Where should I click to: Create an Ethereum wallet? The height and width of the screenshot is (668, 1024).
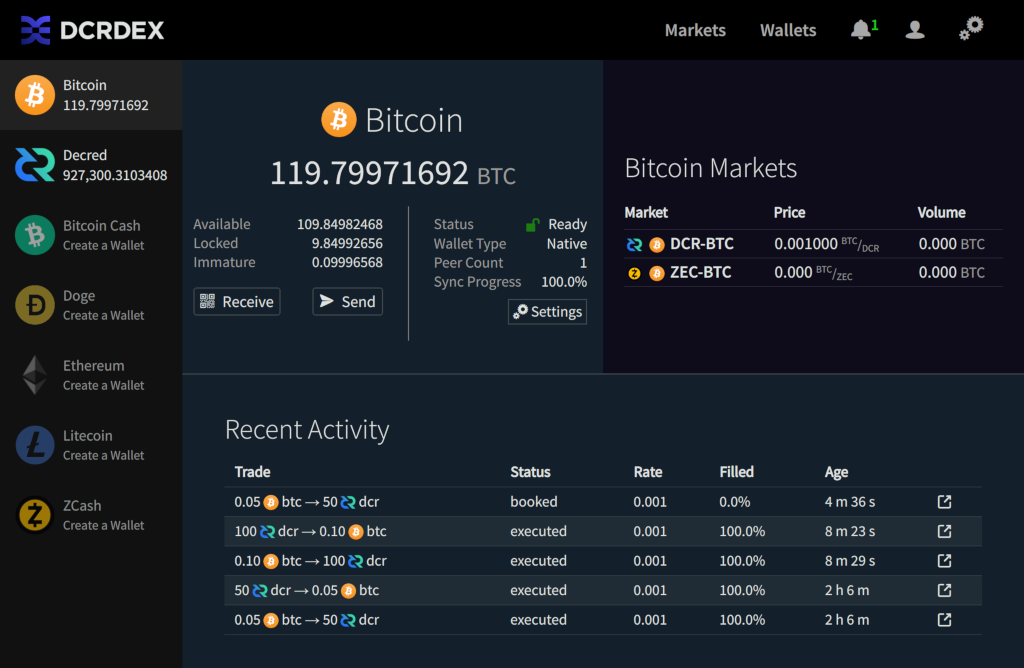click(103, 385)
